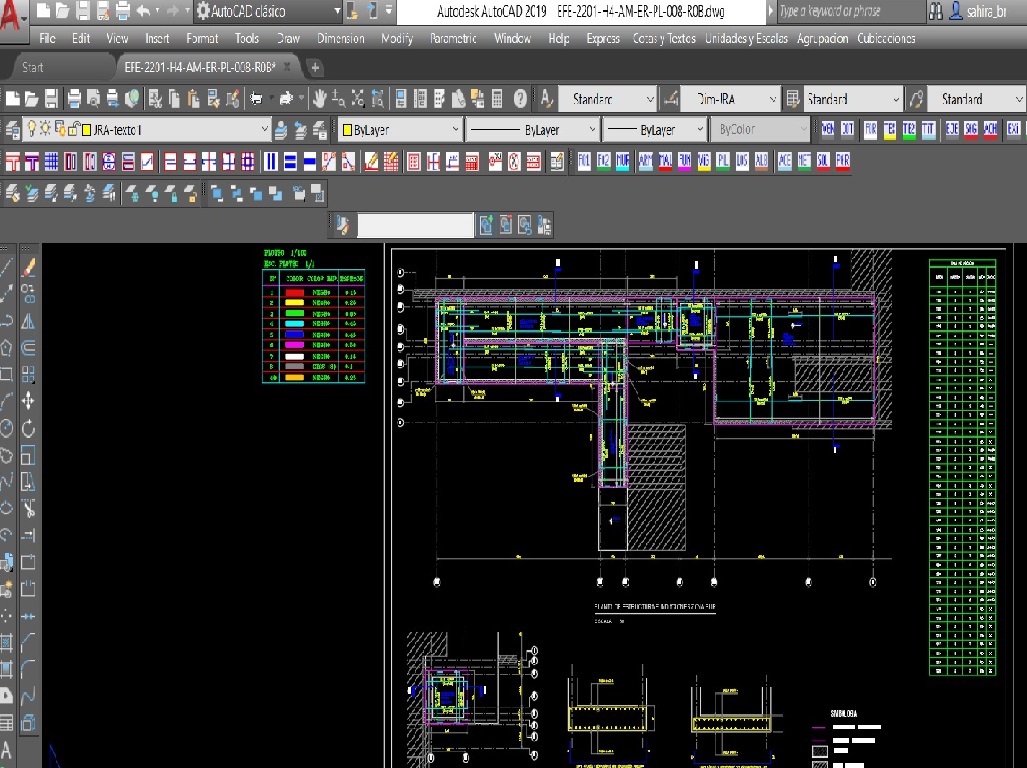Toggle layer lock padlock icon
Screen dimensions: 1027x768
pos(74,130)
